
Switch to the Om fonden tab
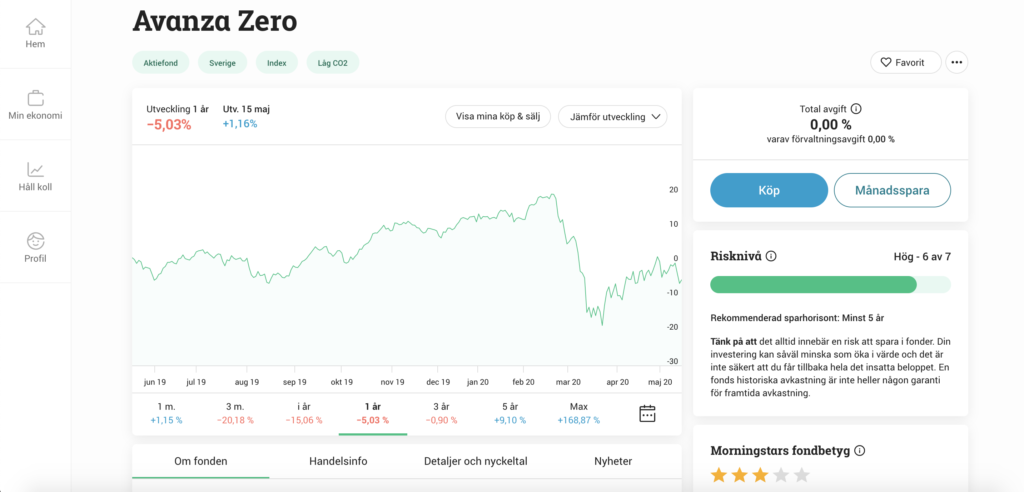point(200,461)
